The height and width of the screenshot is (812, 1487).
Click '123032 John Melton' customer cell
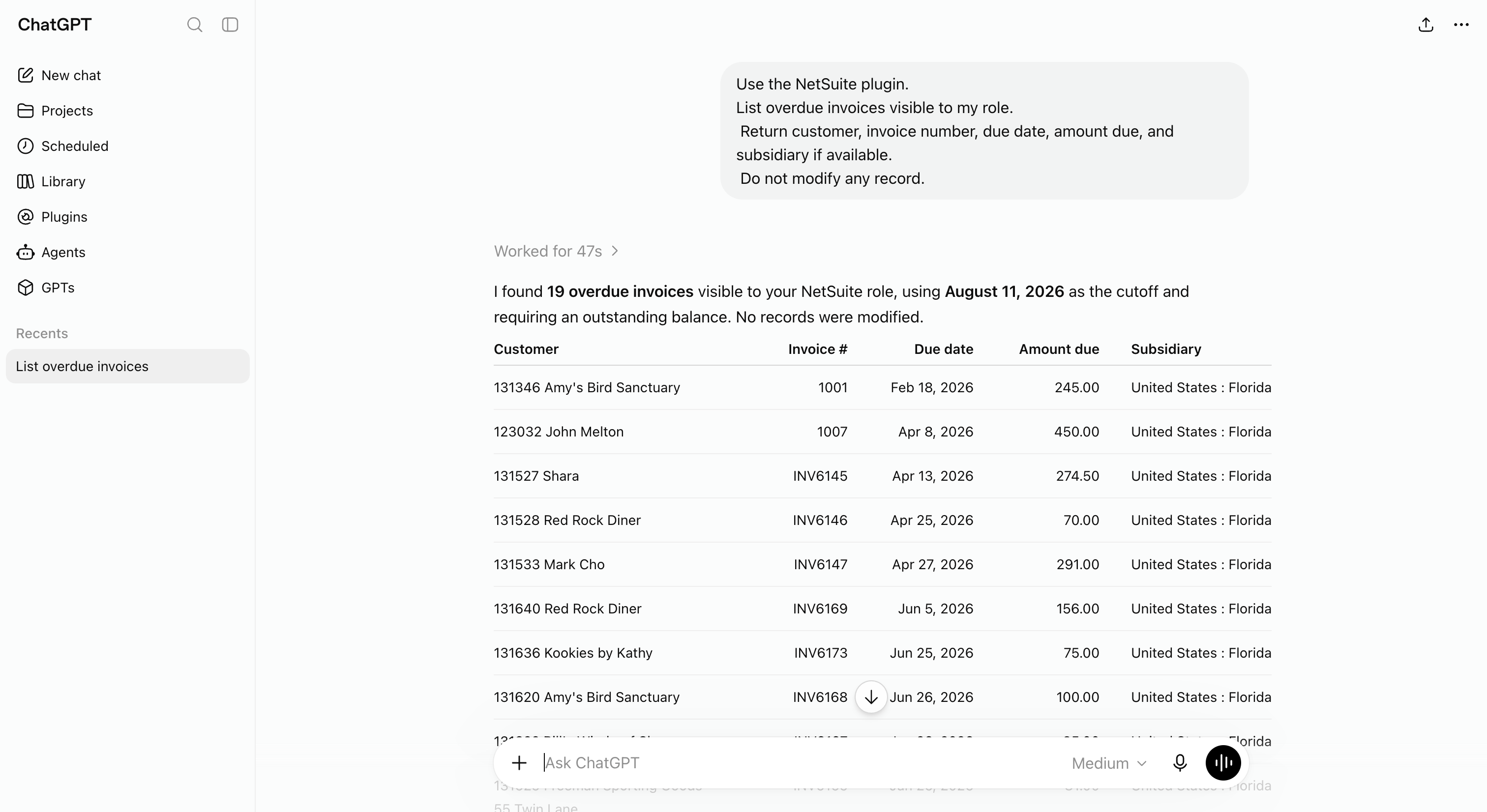tap(558, 432)
